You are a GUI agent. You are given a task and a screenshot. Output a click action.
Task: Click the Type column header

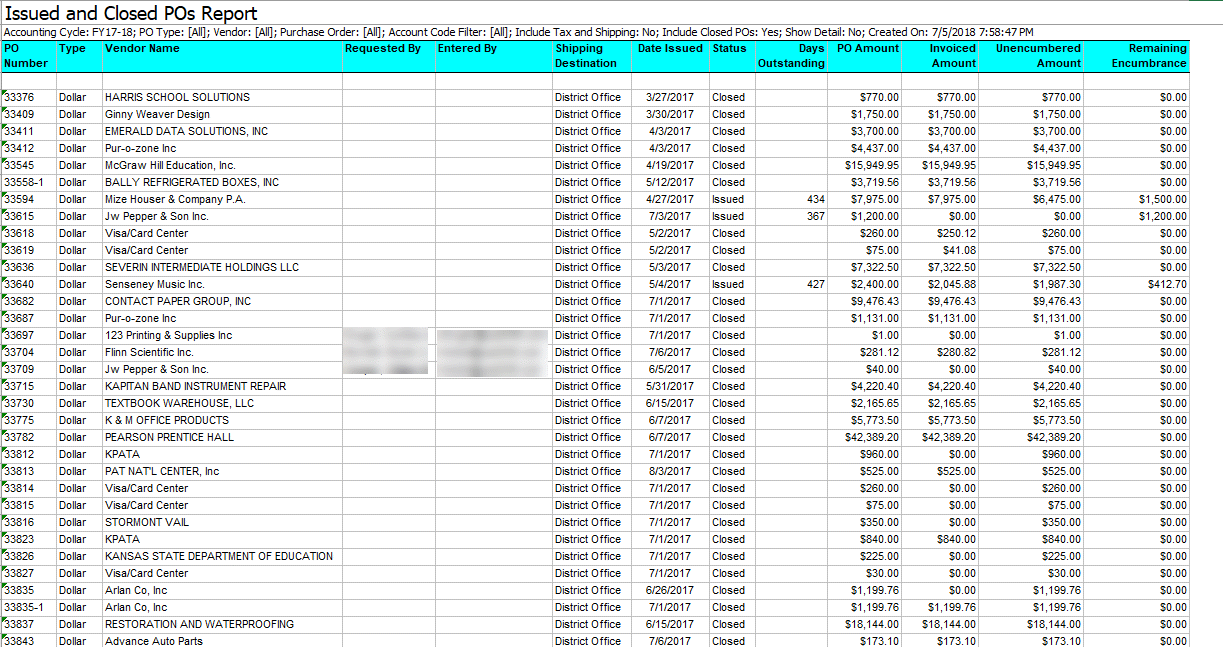click(x=79, y=56)
